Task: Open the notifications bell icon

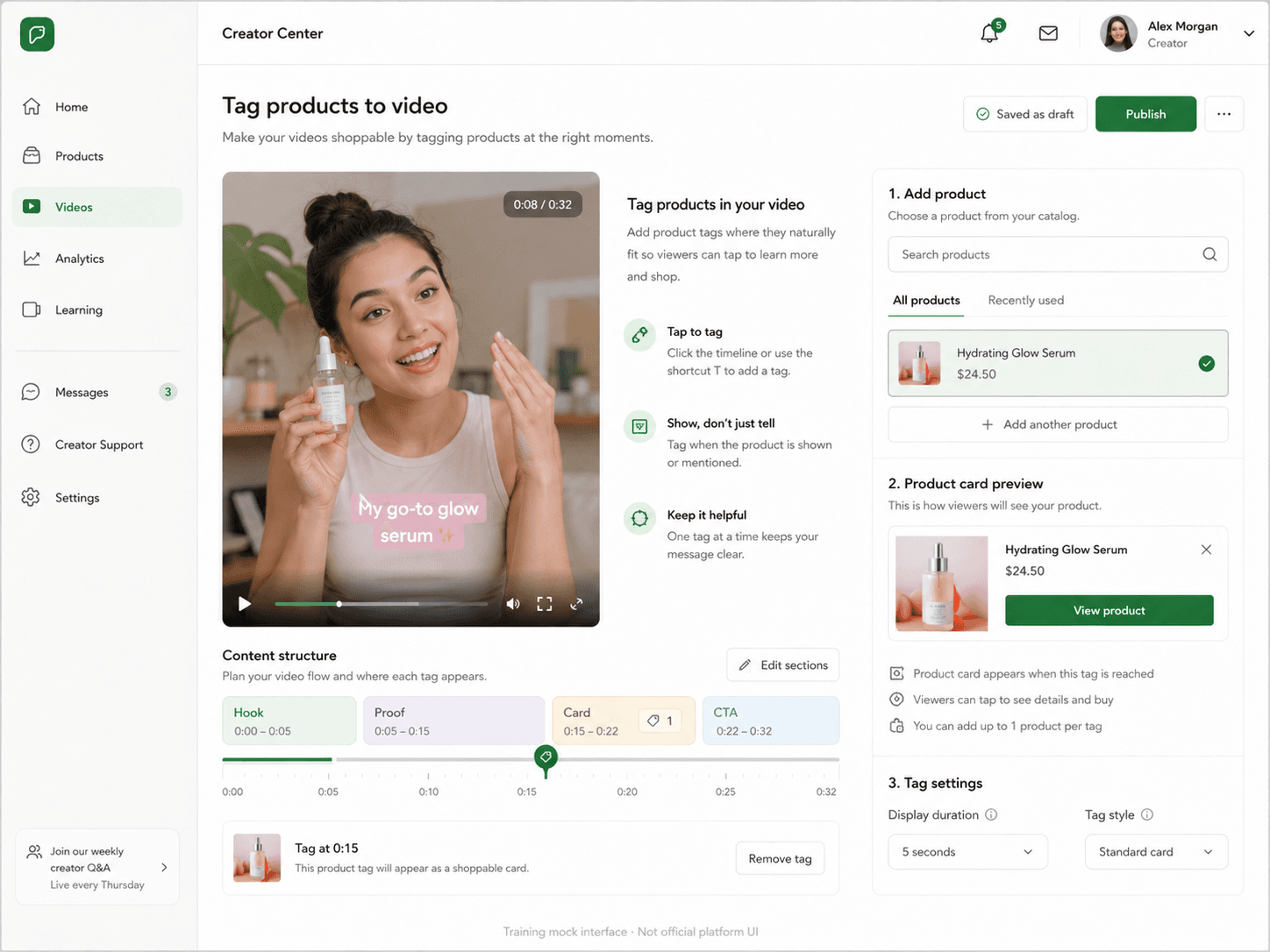Action: click(x=989, y=33)
